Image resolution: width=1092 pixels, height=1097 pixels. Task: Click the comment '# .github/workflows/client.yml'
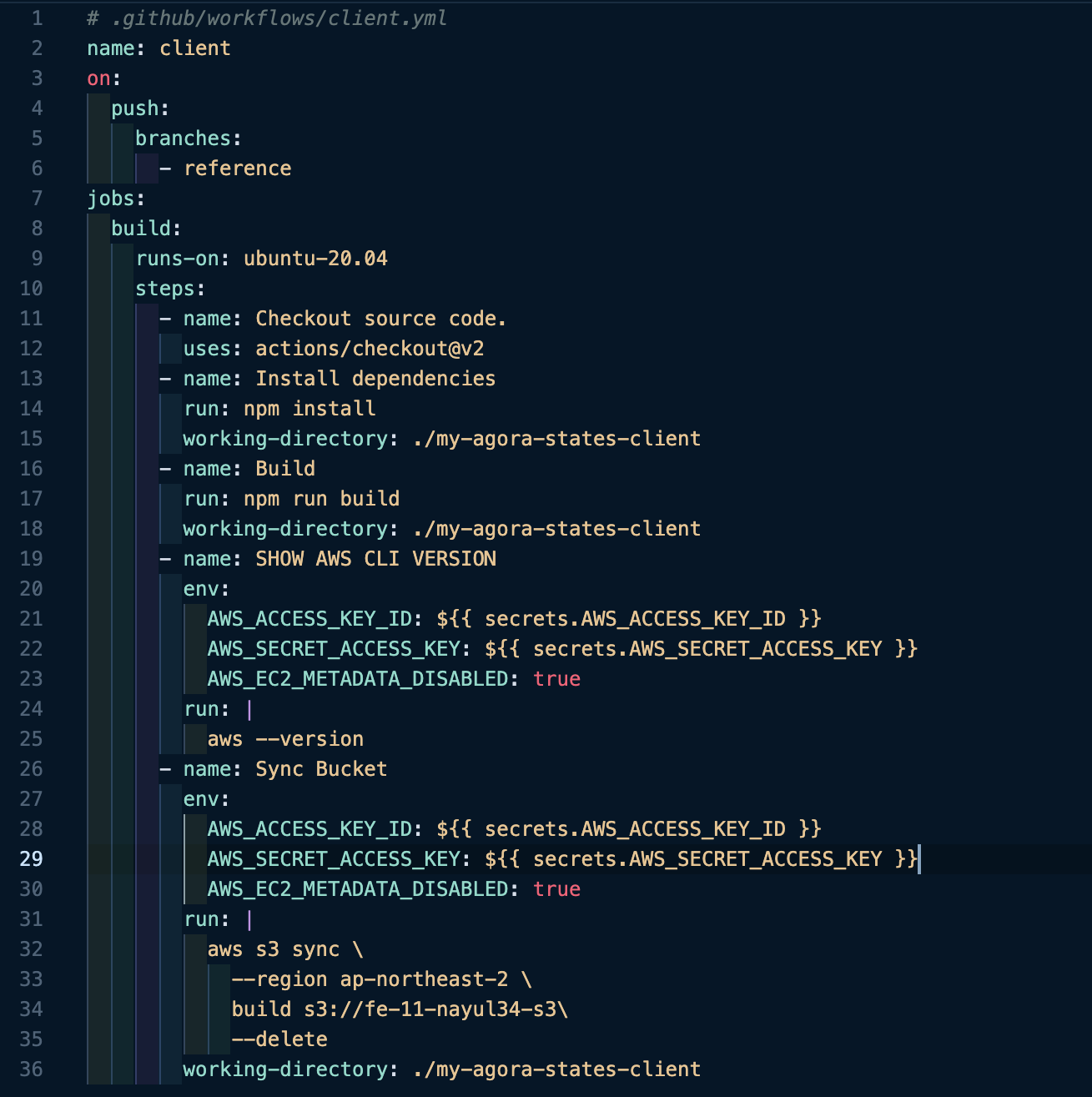click(267, 18)
